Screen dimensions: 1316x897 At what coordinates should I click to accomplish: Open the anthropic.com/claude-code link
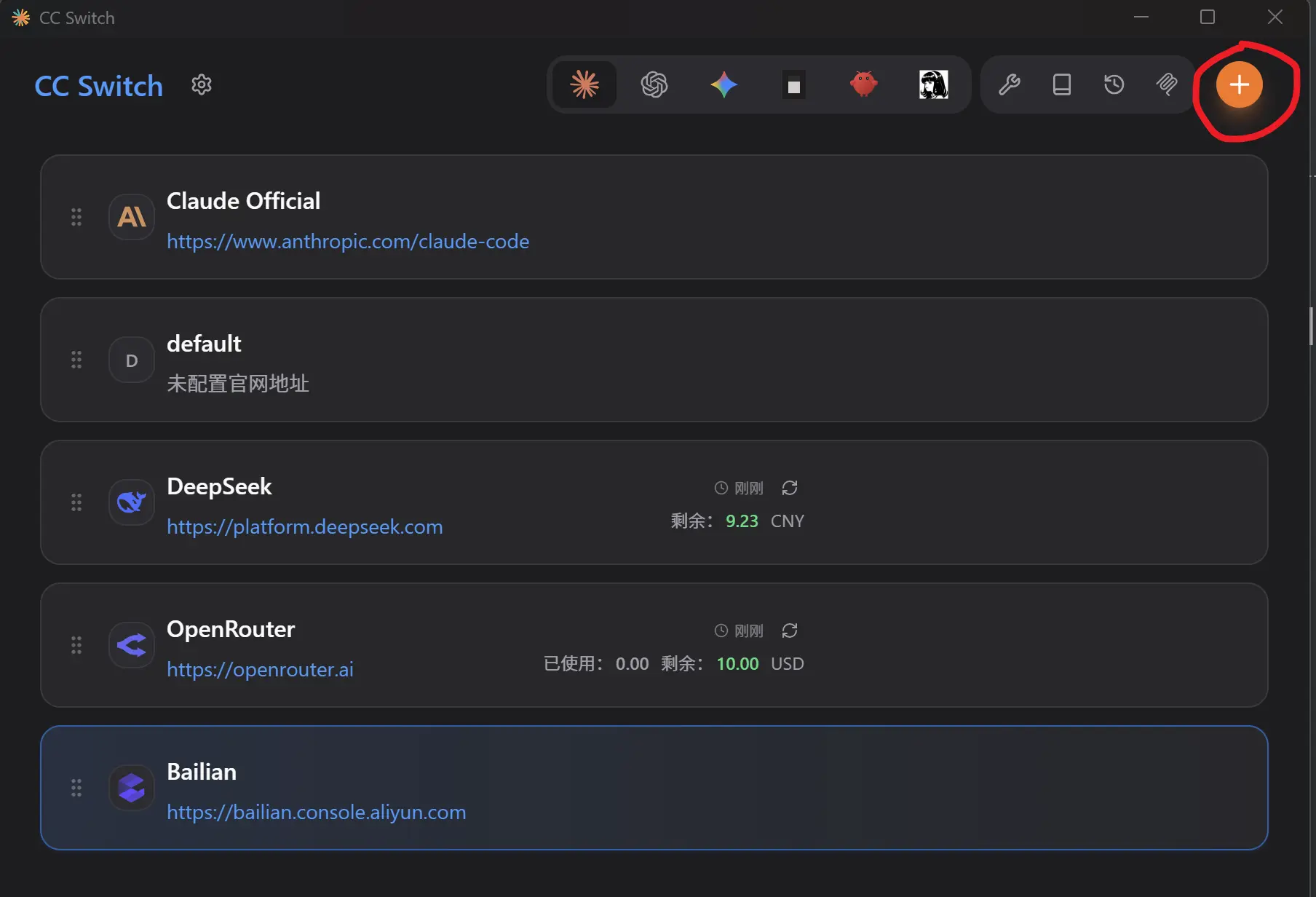[x=348, y=241]
